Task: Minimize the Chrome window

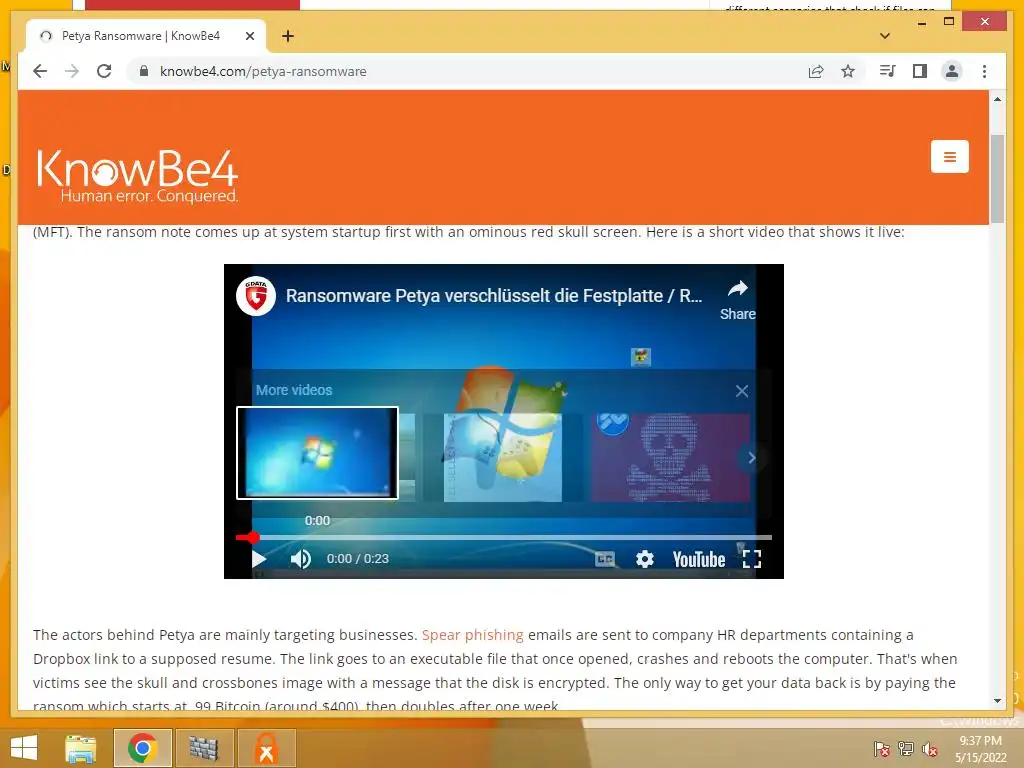Action: (x=921, y=22)
